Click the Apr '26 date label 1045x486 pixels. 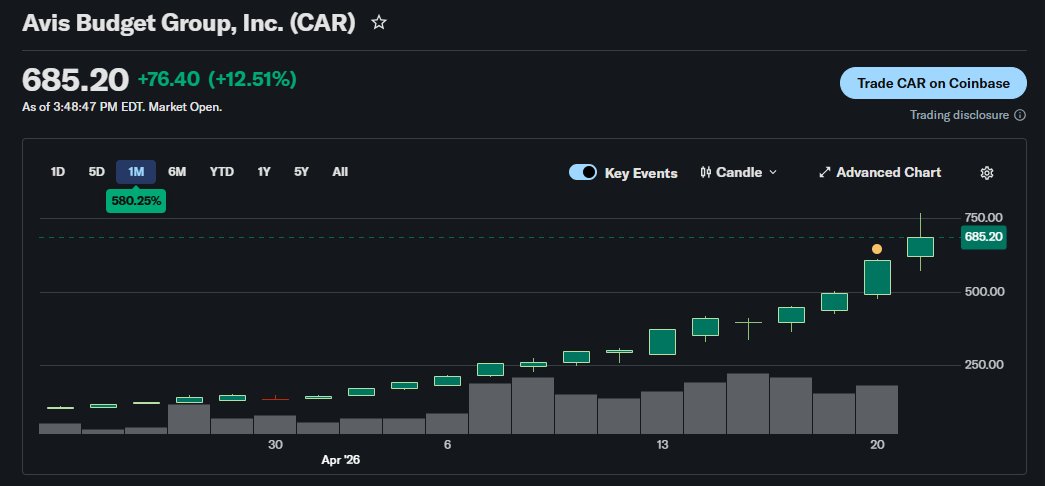point(341,459)
